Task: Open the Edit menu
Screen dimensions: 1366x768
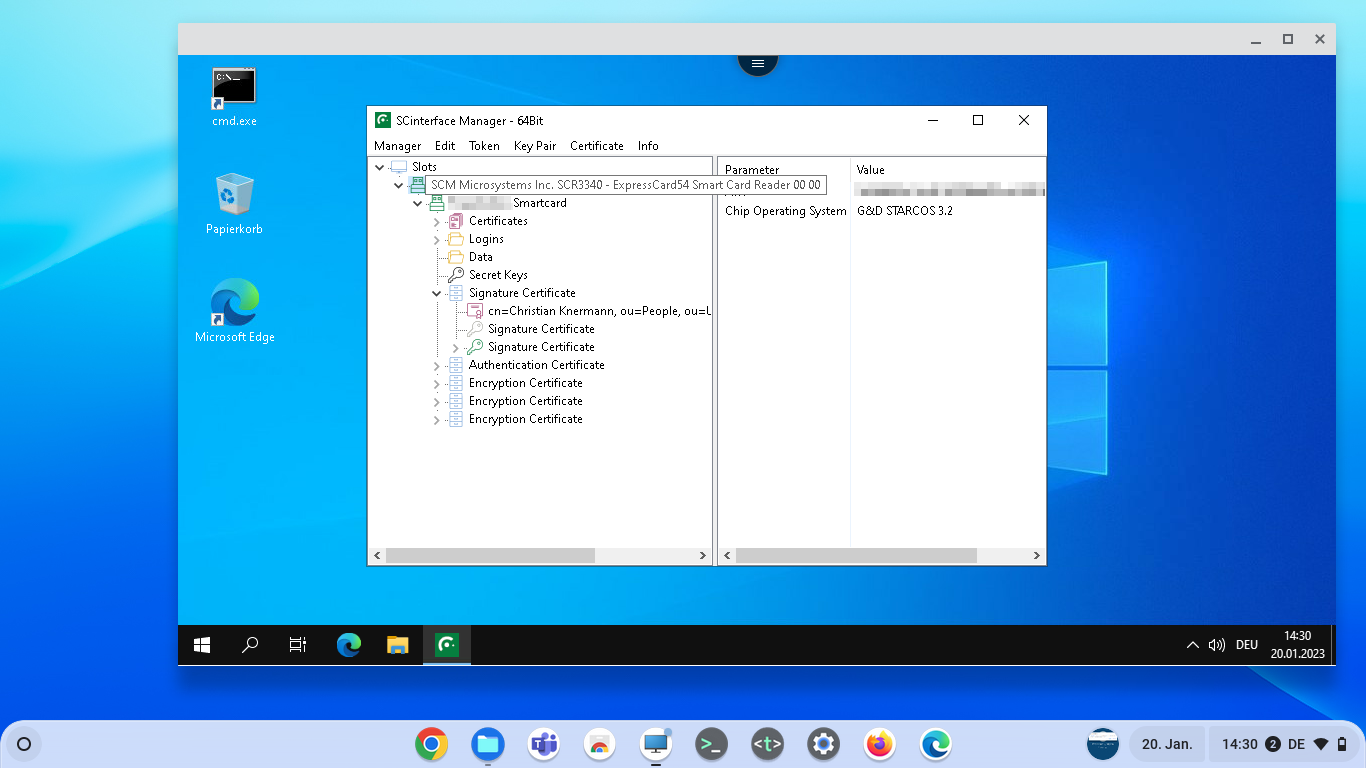Action: [445, 146]
